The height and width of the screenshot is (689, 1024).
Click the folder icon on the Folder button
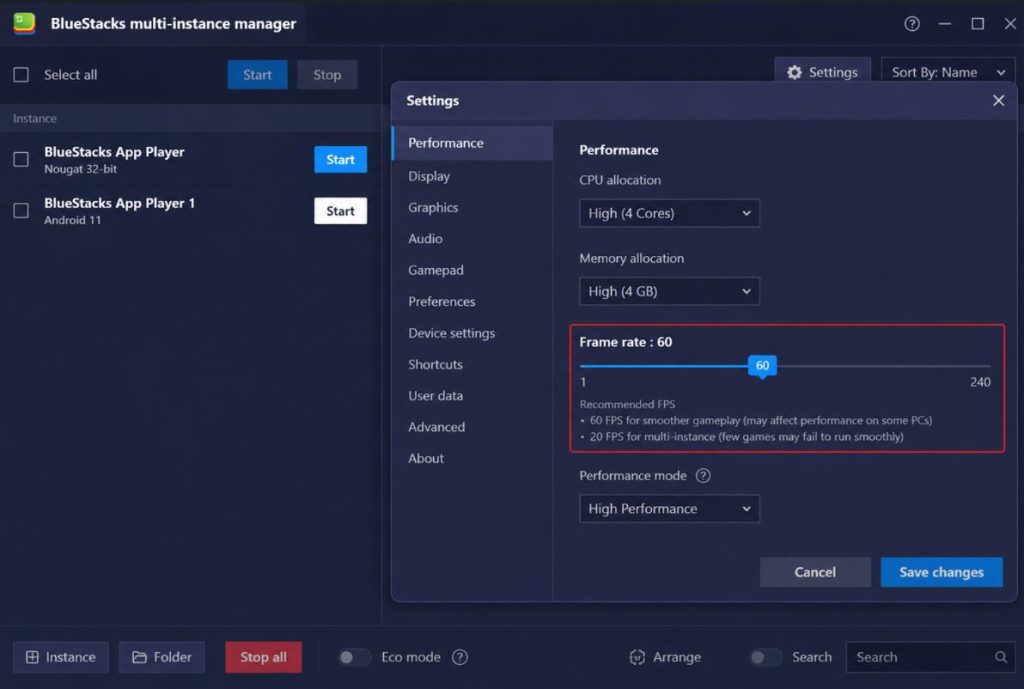139,657
